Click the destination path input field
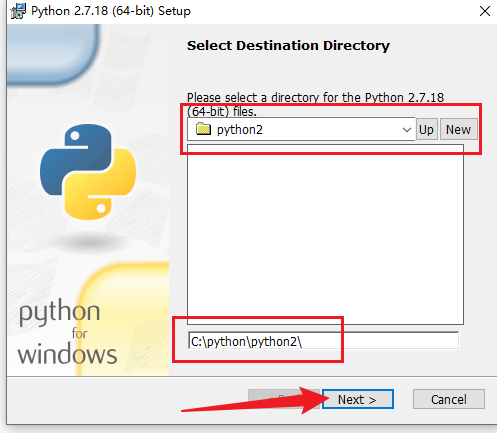This screenshot has width=497, height=433. [x=323, y=341]
